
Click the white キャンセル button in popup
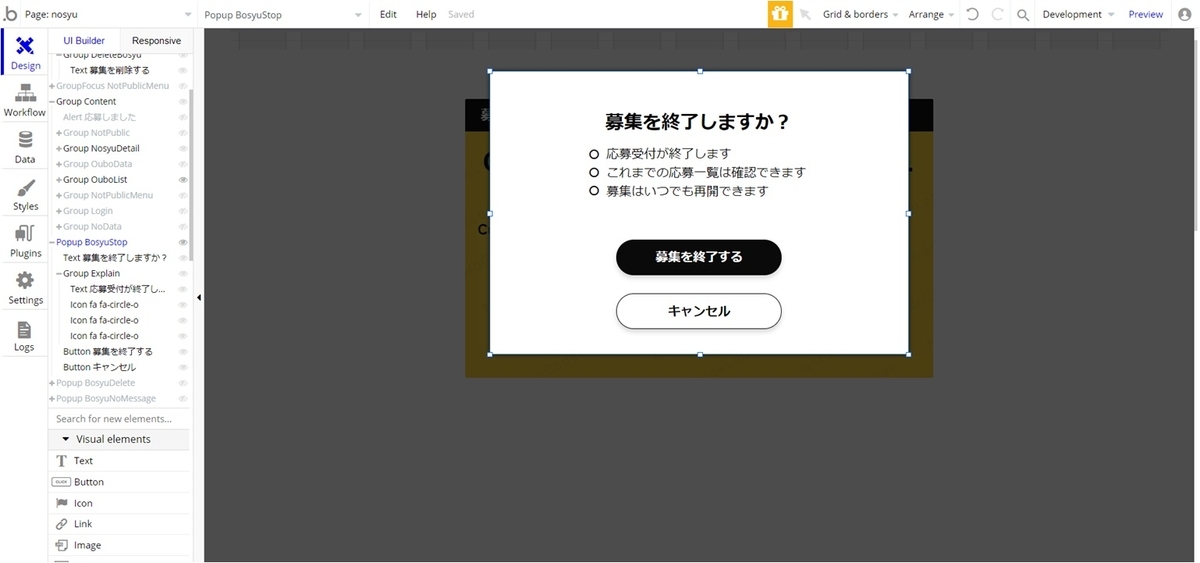click(698, 311)
